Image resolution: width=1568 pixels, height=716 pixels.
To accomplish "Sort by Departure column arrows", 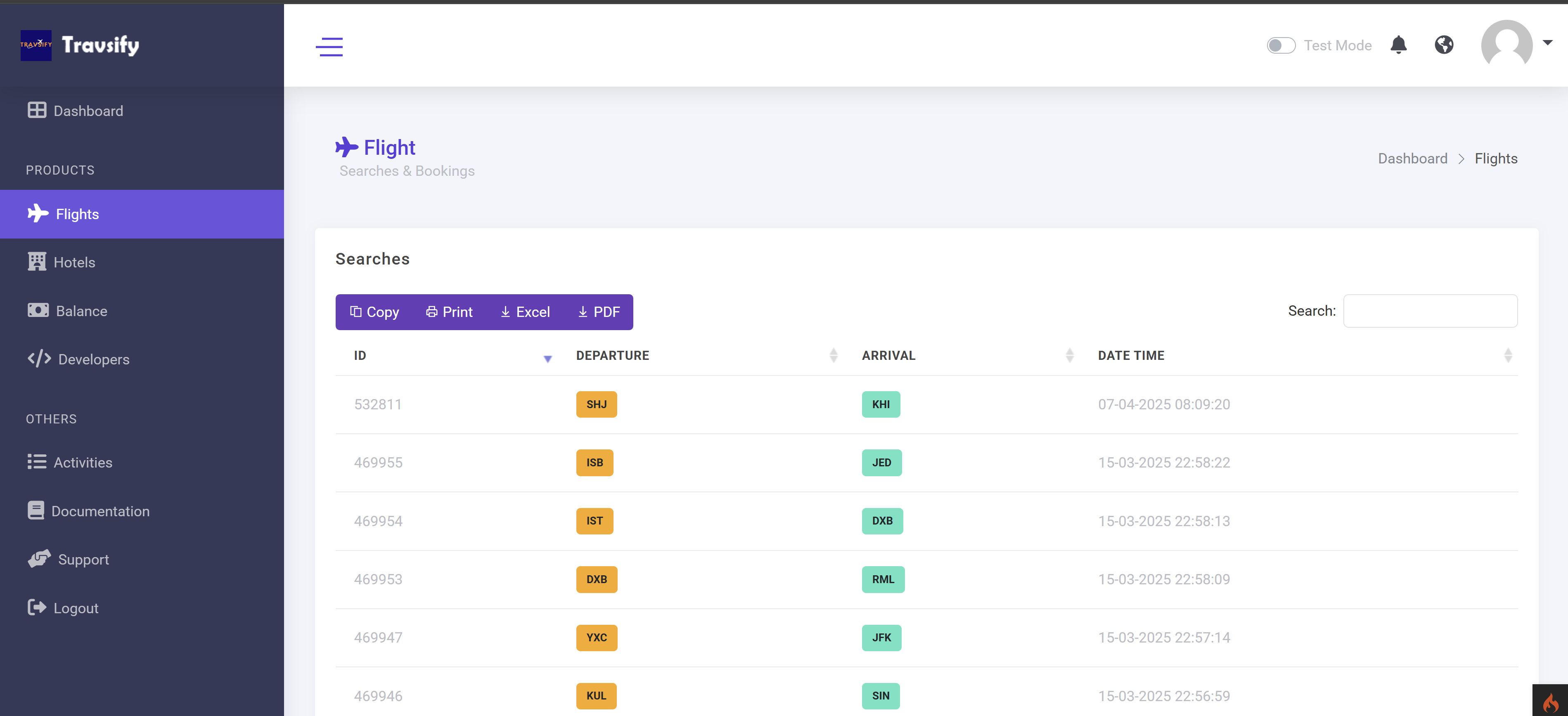I will pos(833,355).
